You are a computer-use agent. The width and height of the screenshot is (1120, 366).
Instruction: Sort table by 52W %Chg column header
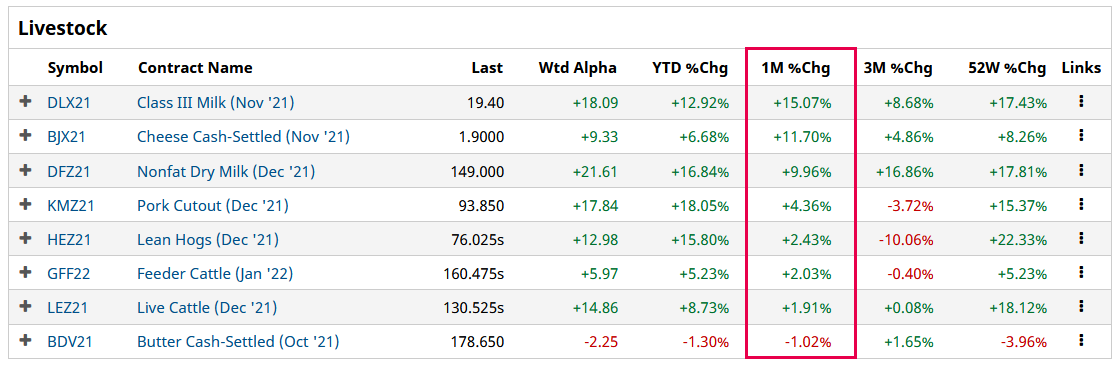(x=1007, y=68)
